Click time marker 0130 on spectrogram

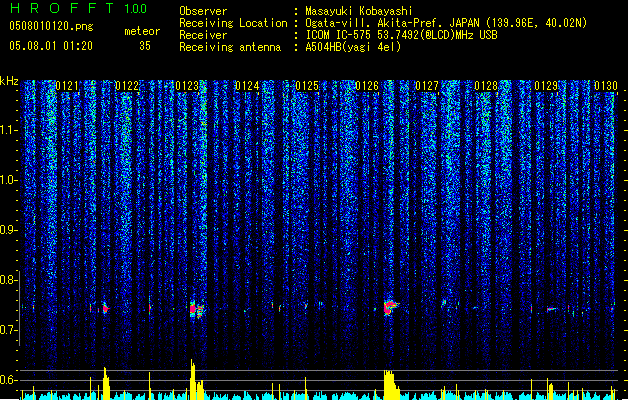pos(606,86)
